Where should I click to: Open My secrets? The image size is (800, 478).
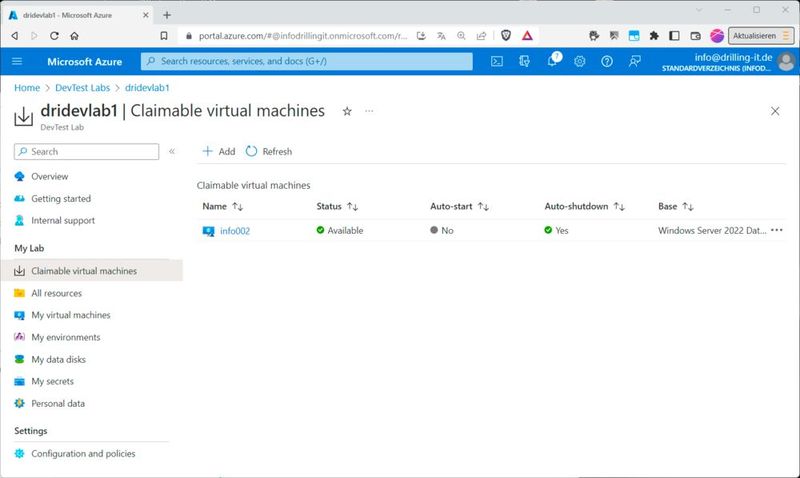[52, 381]
